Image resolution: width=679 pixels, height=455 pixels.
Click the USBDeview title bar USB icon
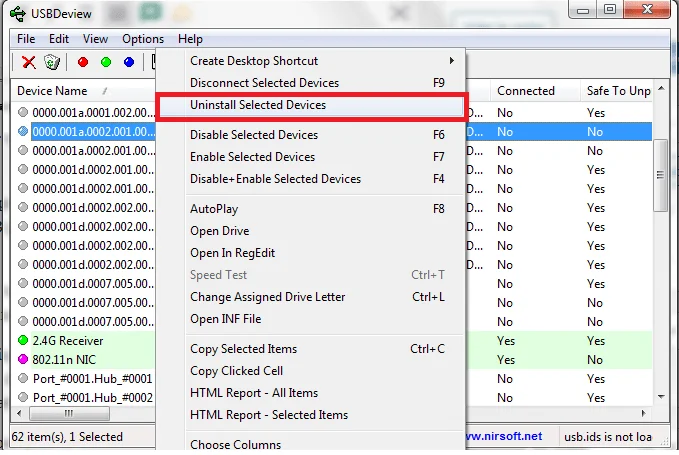tap(23, 14)
